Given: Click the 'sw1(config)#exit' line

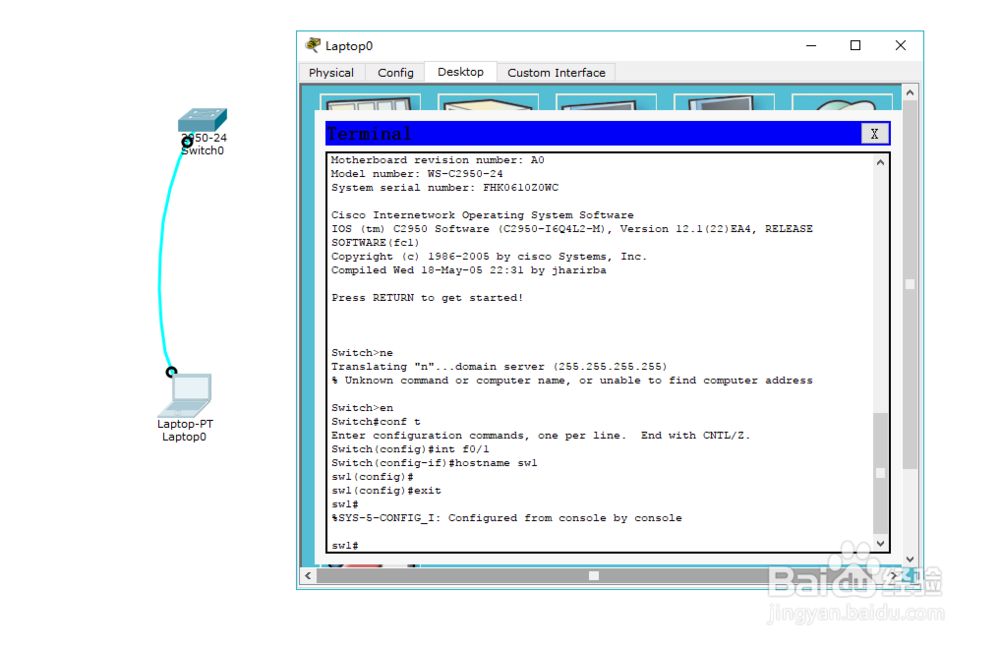Looking at the screenshot, I should click(x=386, y=490).
